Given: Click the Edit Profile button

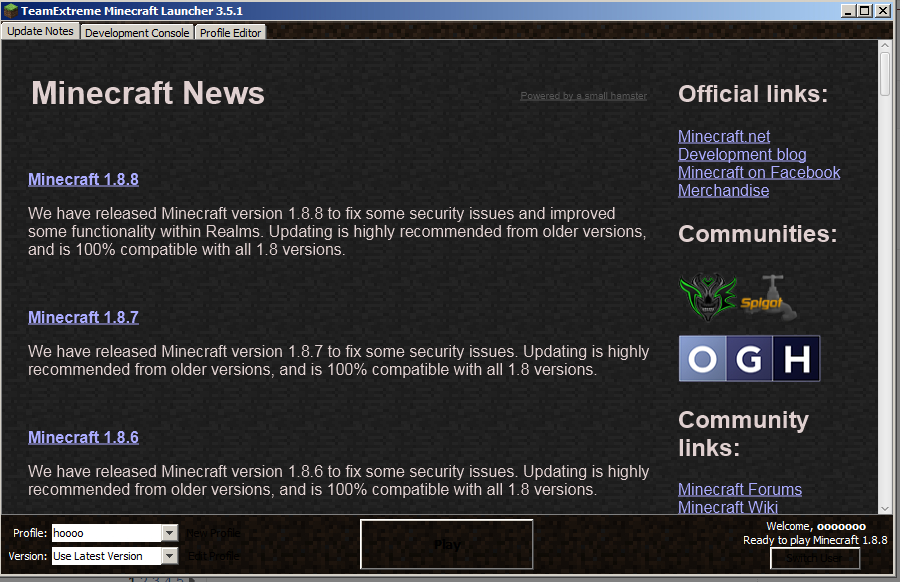Looking at the screenshot, I should point(213,556).
